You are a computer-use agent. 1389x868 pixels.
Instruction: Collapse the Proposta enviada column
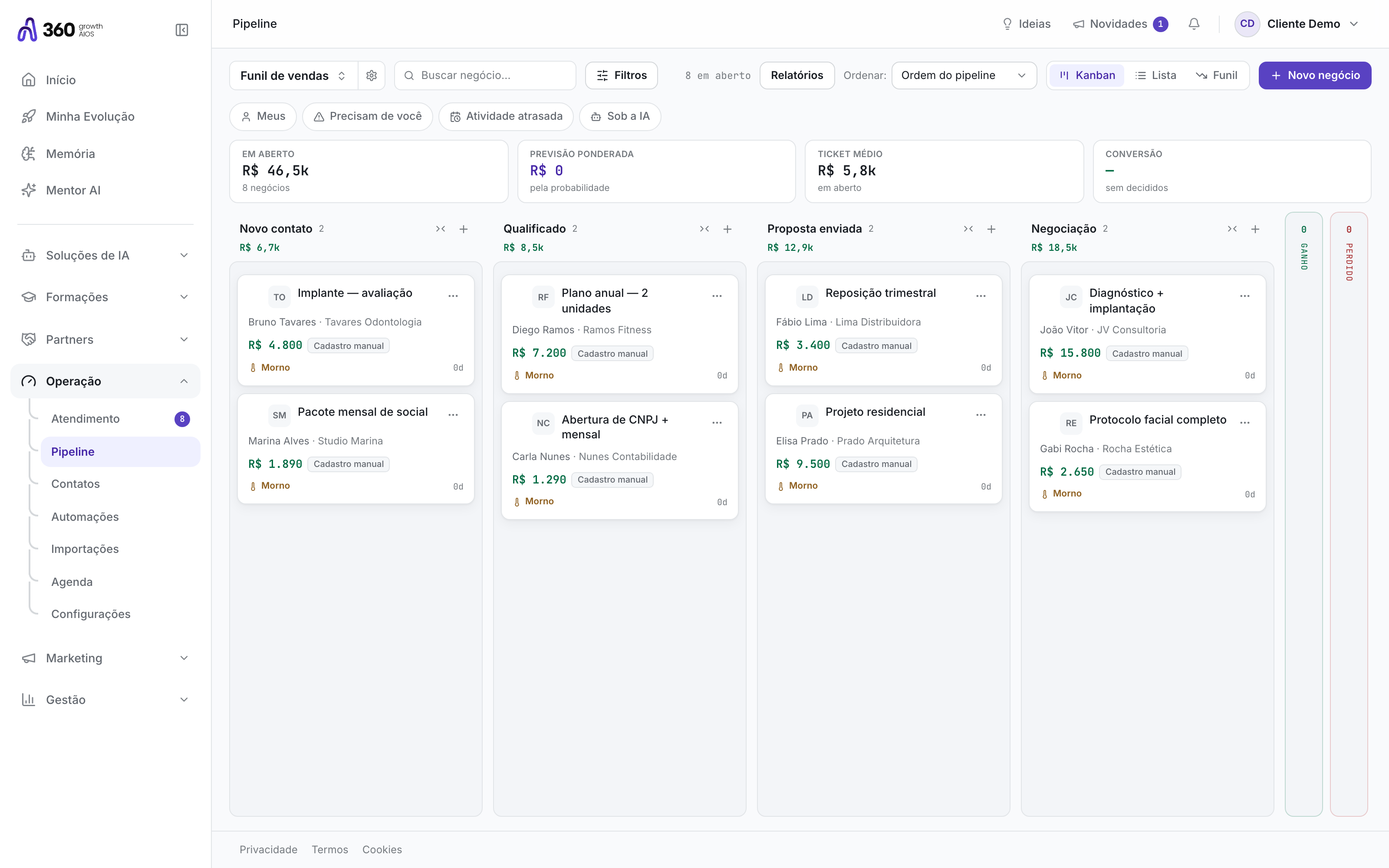[x=968, y=229]
